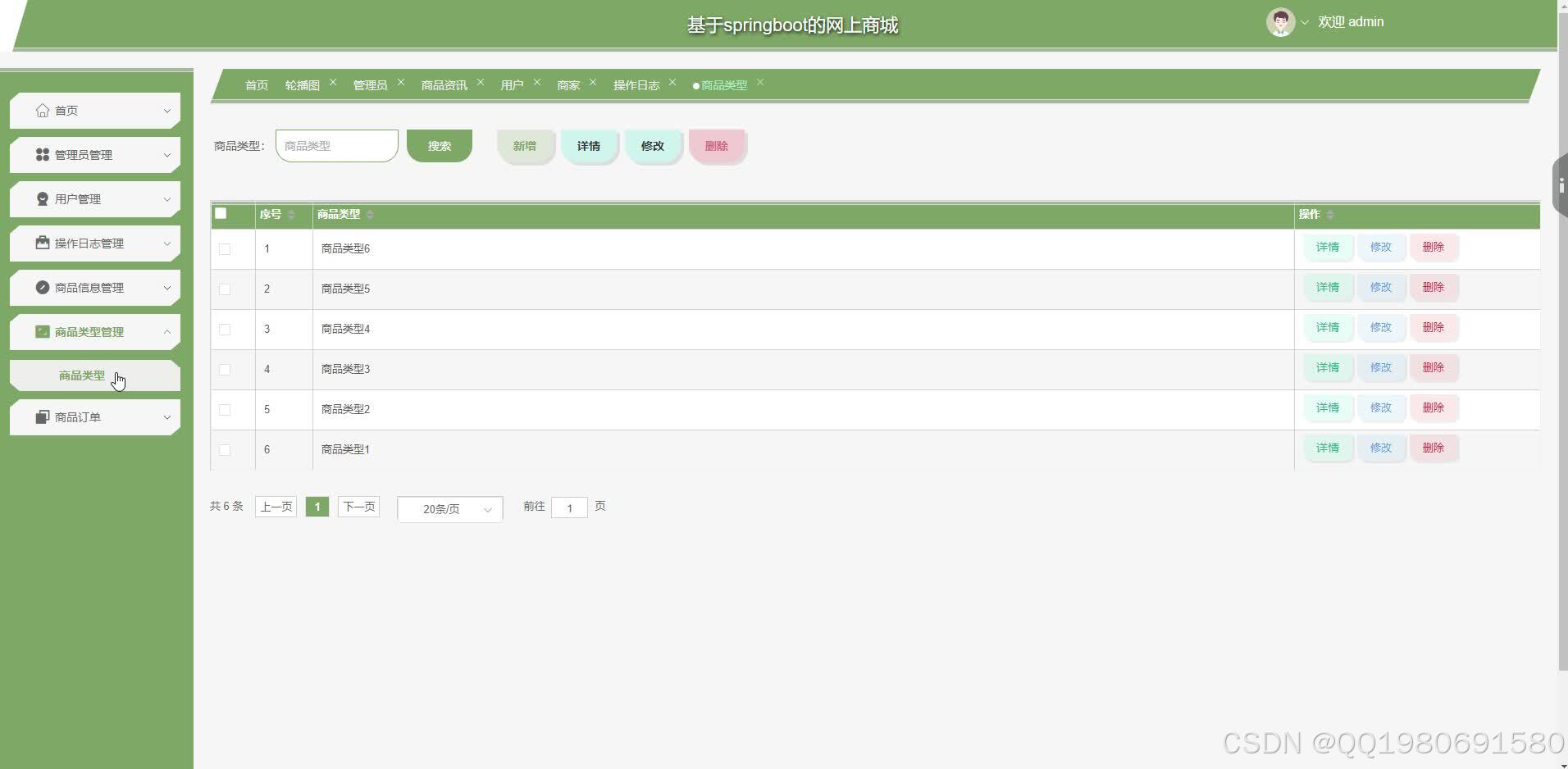The width and height of the screenshot is (1568, 769).
Task: Click sort arrows beside 操作 header
Action: [x=1330, y=215]
